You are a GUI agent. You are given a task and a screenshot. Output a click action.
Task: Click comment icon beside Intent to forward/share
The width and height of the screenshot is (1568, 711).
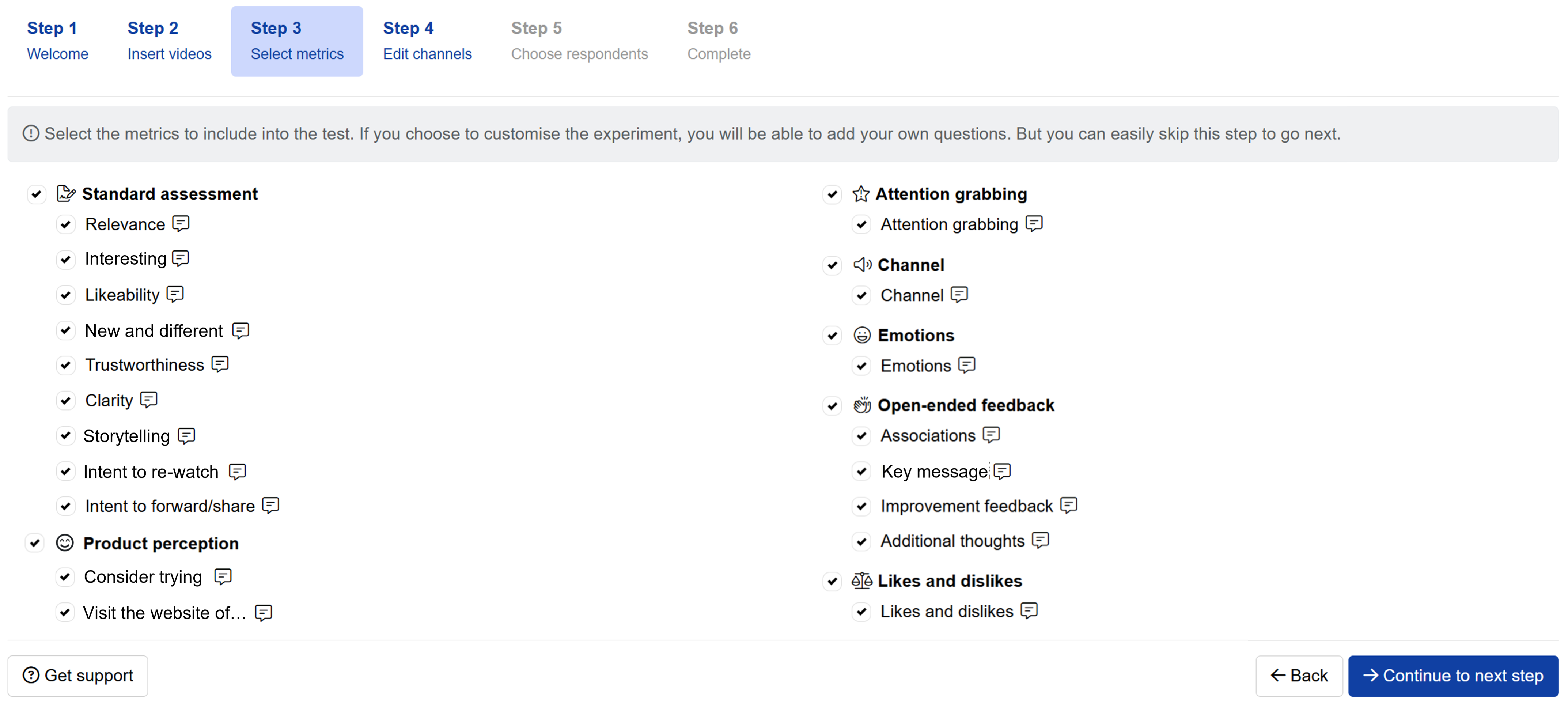(270, 505)
